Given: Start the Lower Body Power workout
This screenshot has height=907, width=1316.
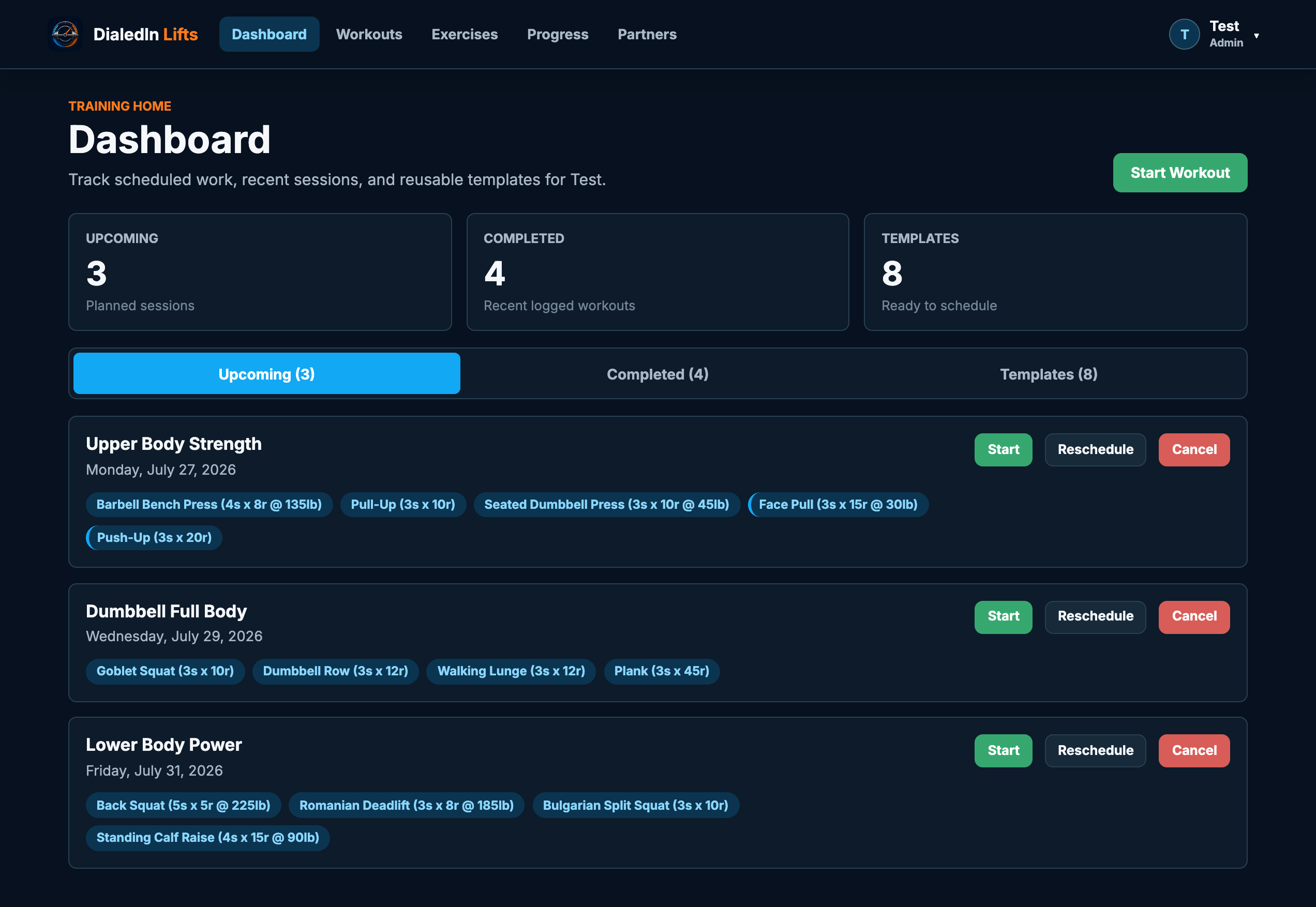Looking at the screenshot, I should [x=1004, y=751].
